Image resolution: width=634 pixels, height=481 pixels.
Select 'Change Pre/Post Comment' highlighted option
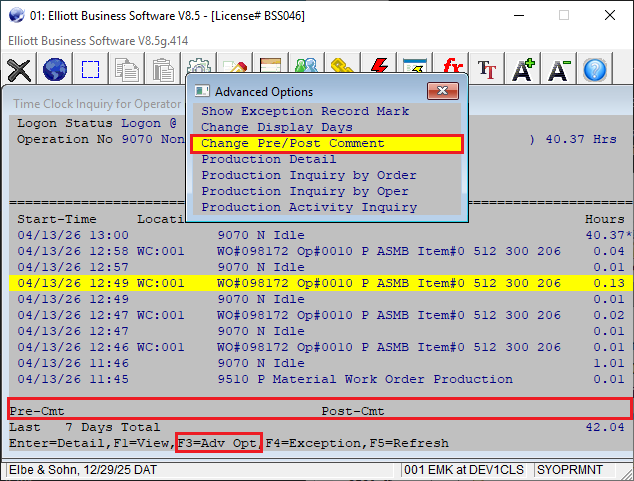pos(292,144)
